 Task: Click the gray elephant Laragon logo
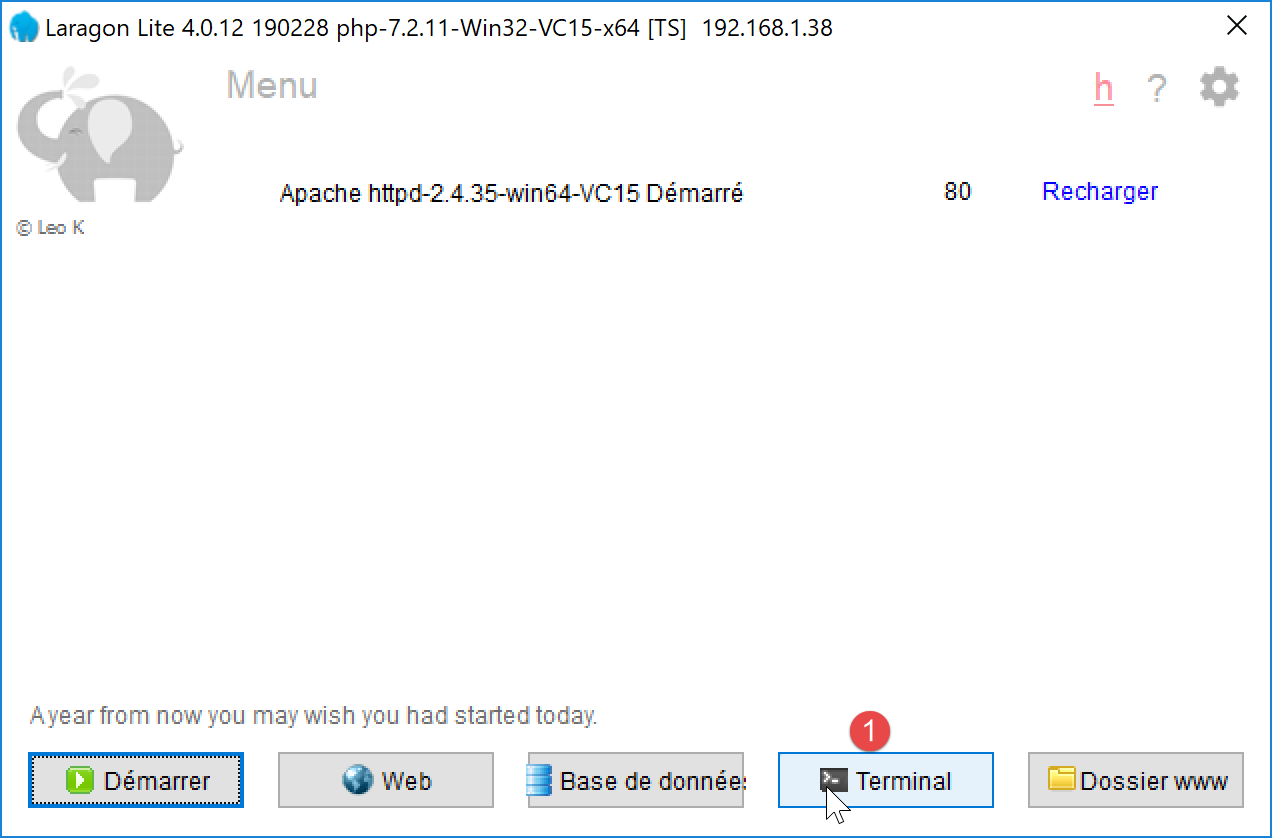[99, 134]
